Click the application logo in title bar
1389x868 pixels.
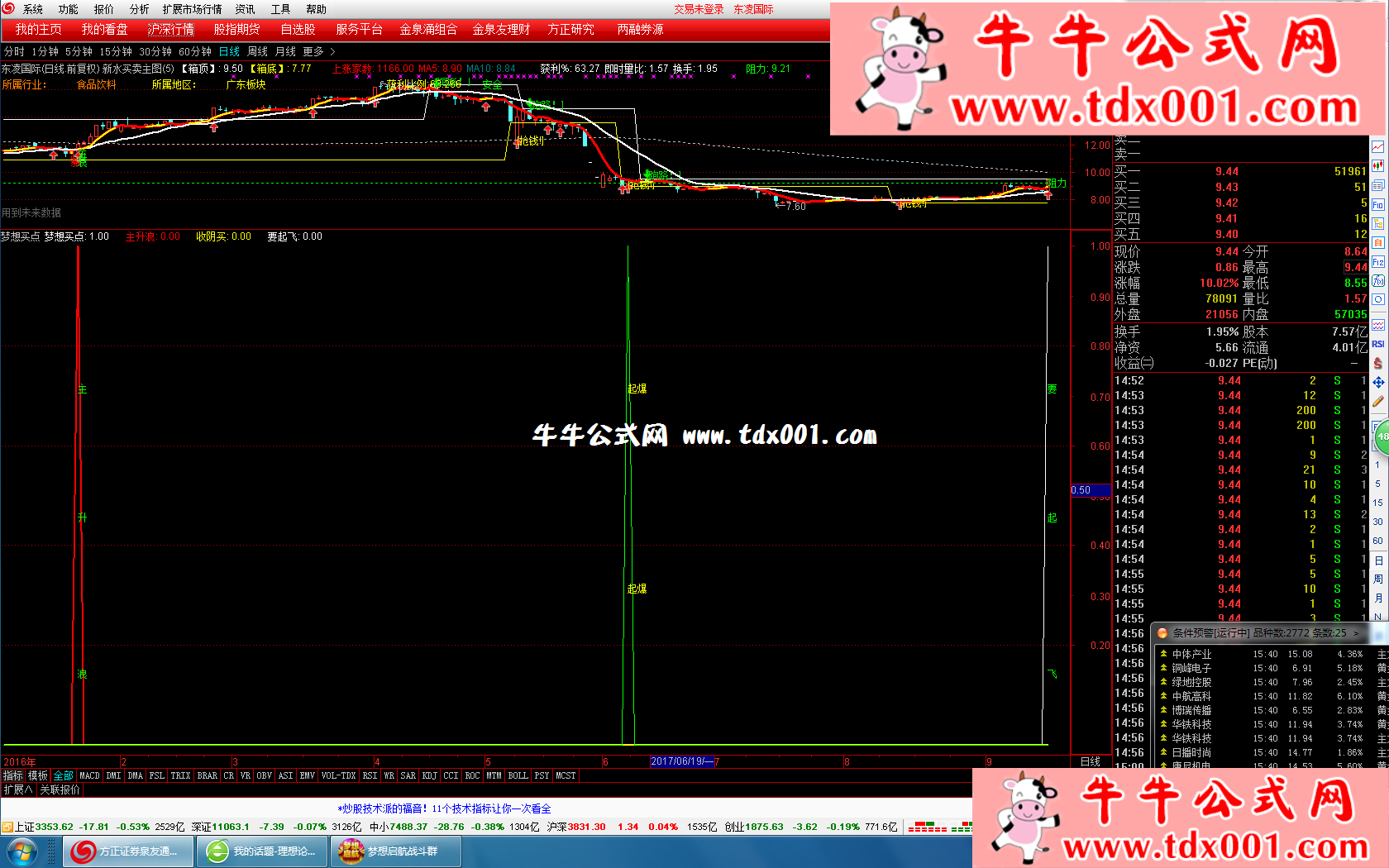pos(8,9)
